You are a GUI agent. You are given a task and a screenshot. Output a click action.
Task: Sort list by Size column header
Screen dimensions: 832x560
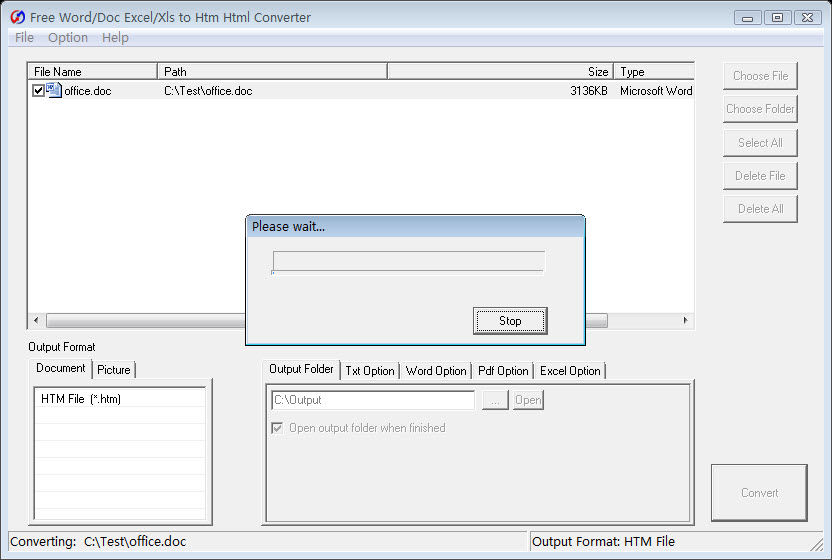(x=500, y=71)
